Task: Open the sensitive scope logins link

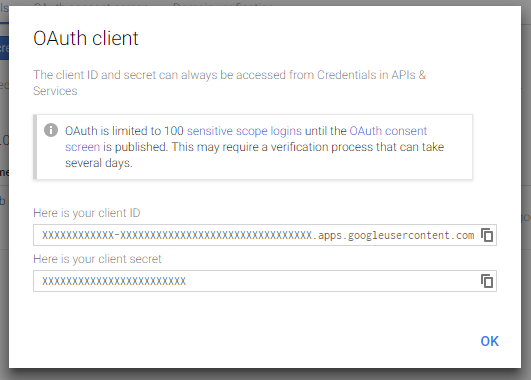Action: pyautogui.click(x=244, y=131)
